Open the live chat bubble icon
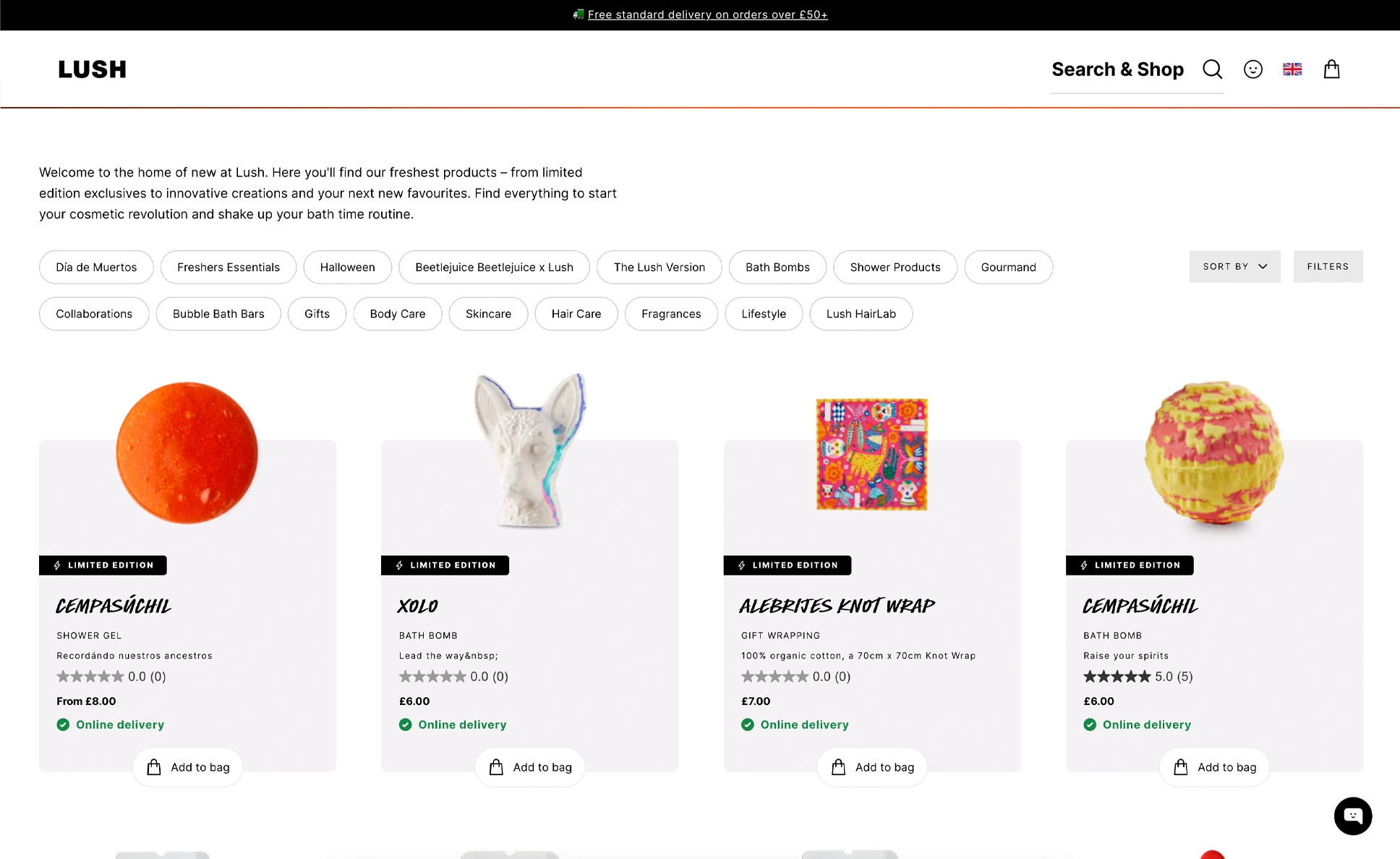This screenshot has width=1400, height=859. (1353, 816)
